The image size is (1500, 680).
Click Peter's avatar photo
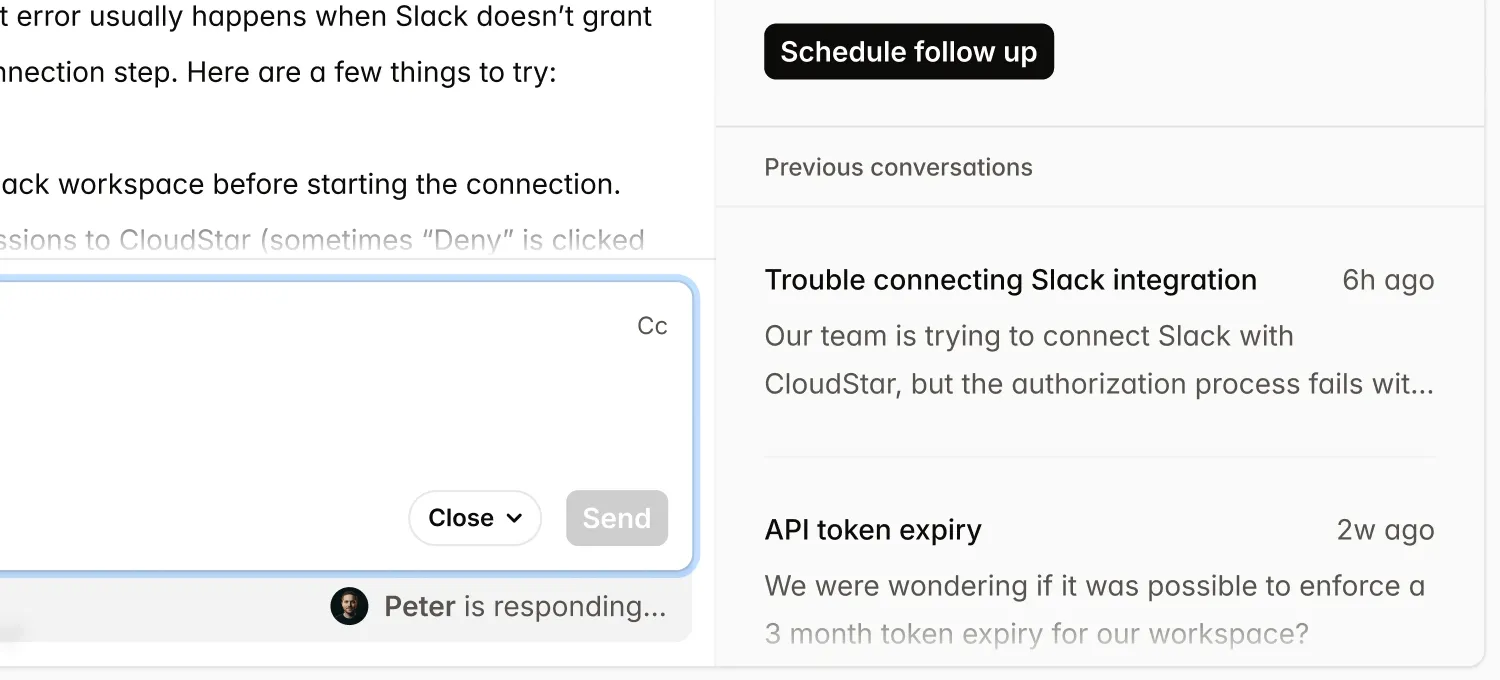(349, 606)
